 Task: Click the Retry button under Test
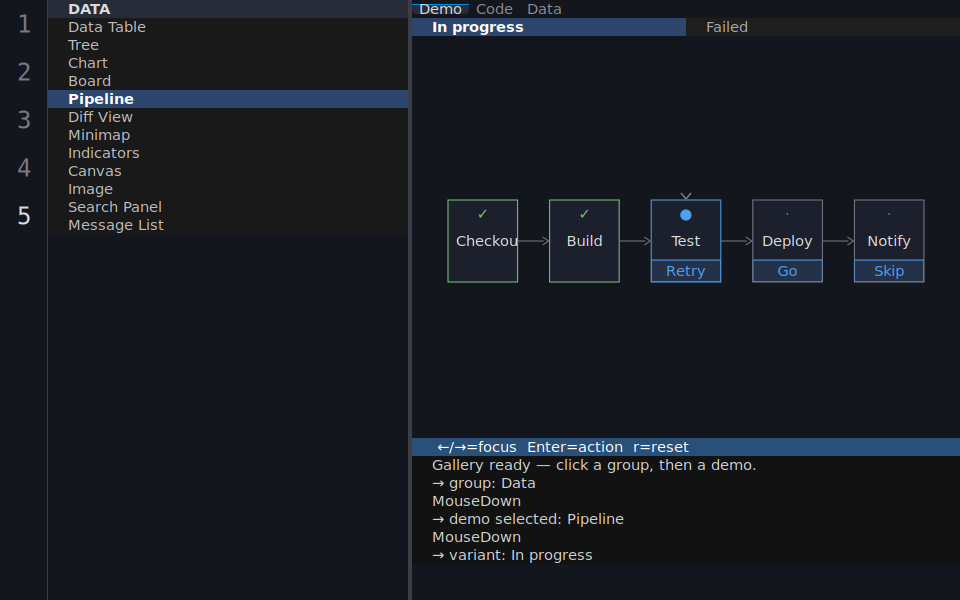[x=686, y=271]
